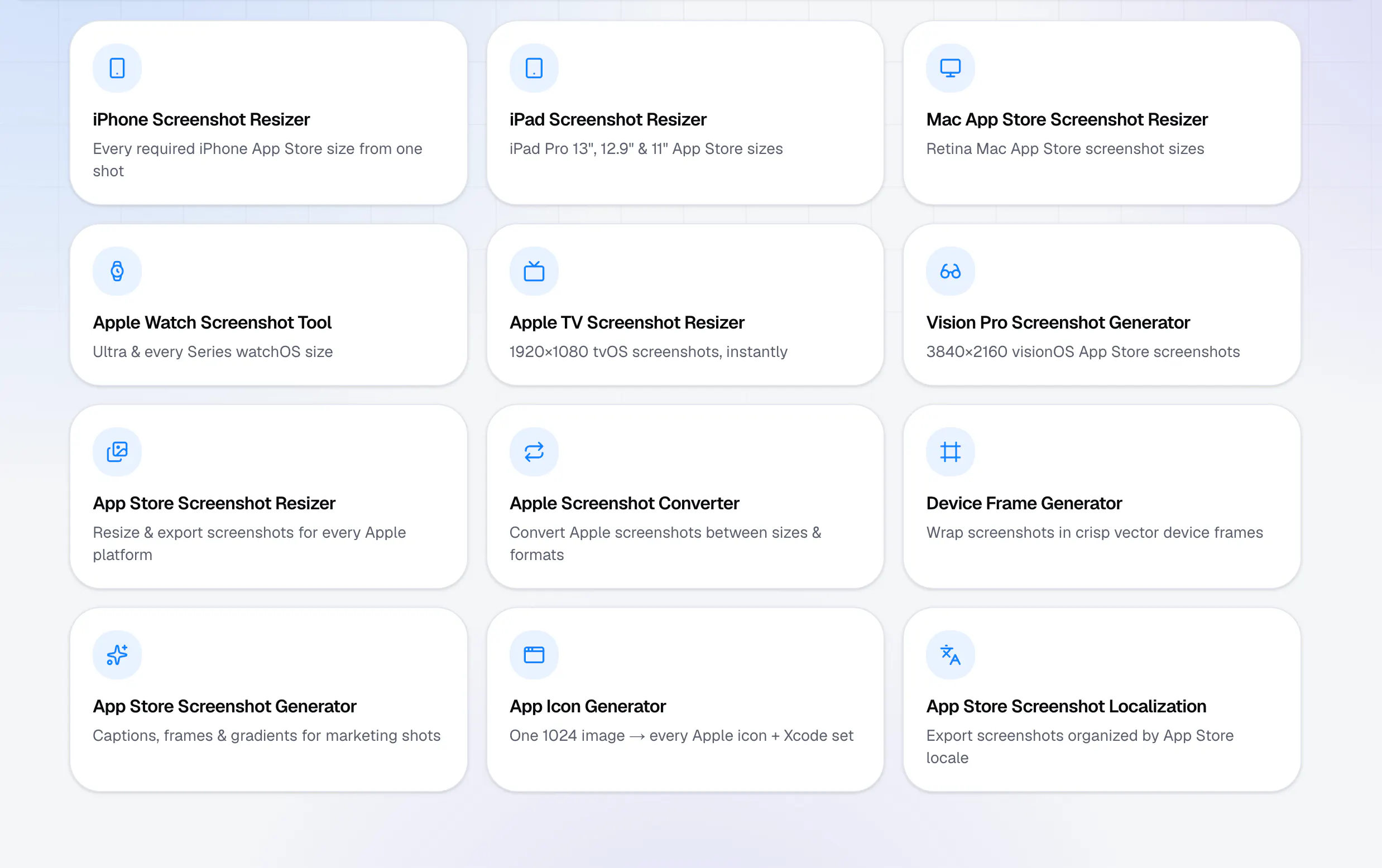Open the Vision Pro Screenshot Generator title
The image size is (1382, 868).
click(x=1058, y=322)
